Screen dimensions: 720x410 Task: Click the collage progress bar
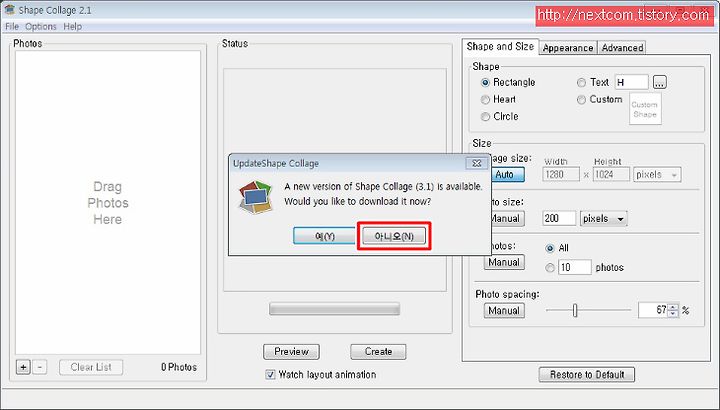click(334, 309)
